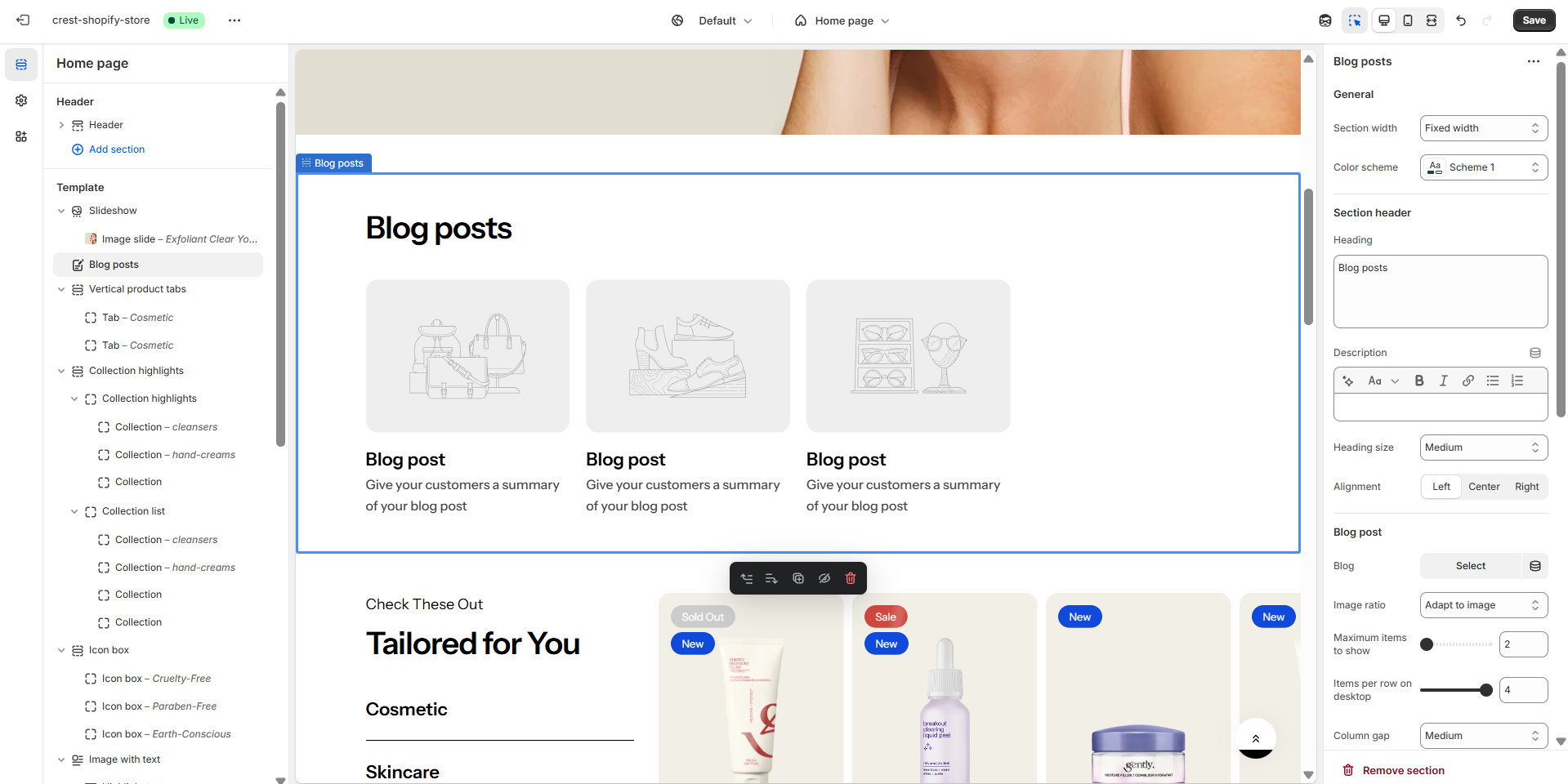The image size is (1568, 784).
Task: Open the Image ratio dropdown
Action: tap(1483, 605)
